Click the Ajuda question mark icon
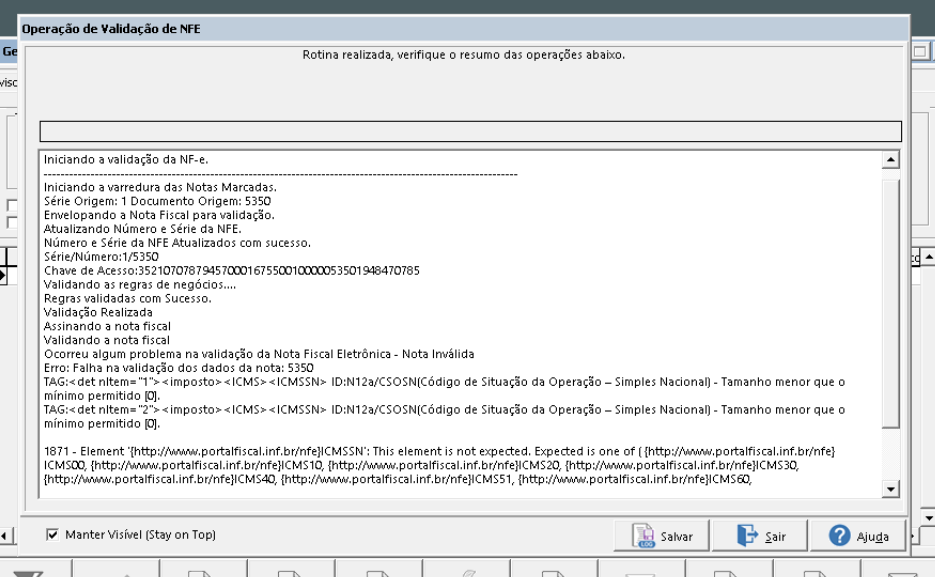 pos(840,535)
